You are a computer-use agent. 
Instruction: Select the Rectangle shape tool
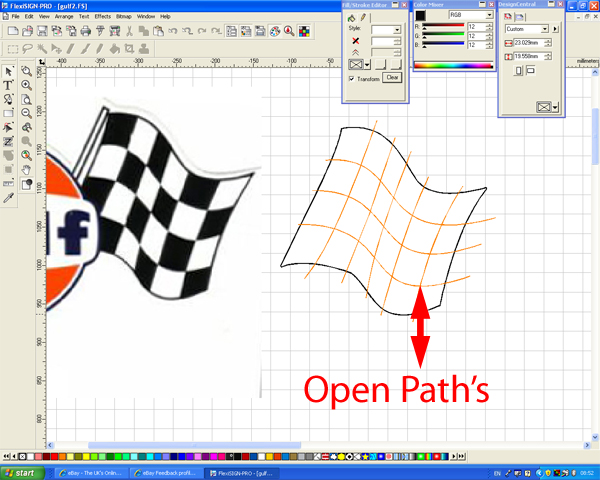coord(8,113)
